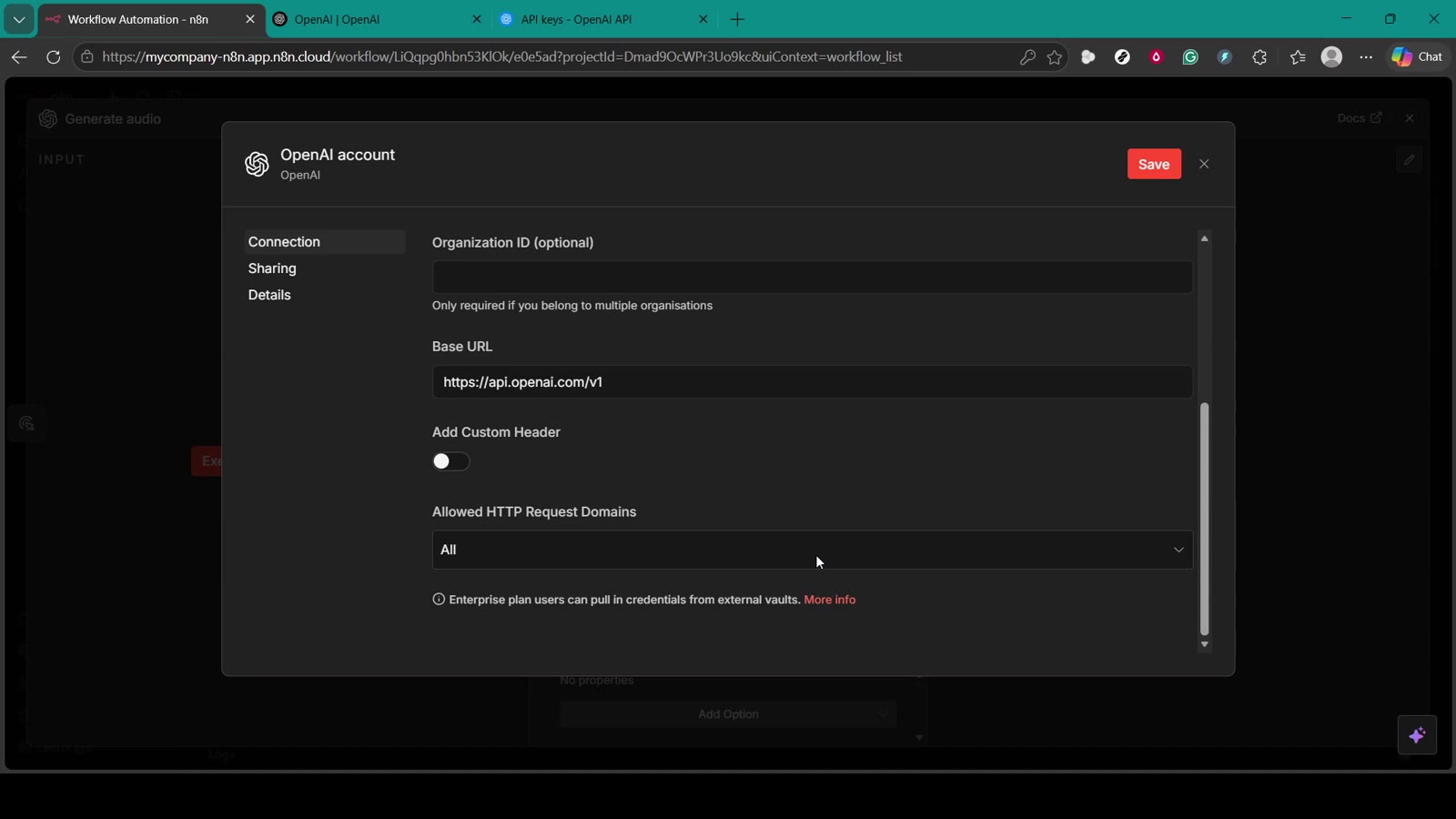Enable the Add Custom Header toggle

tap(450, 461)
